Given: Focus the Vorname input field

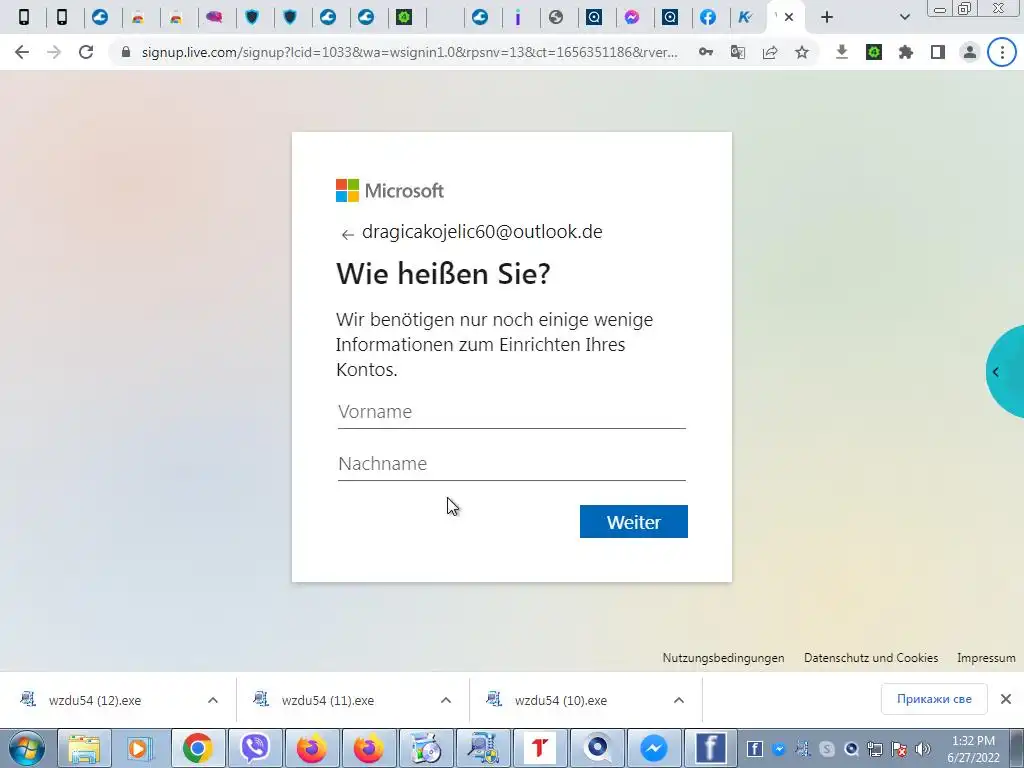Looking at the screenshot, I should tap(512, 413).
